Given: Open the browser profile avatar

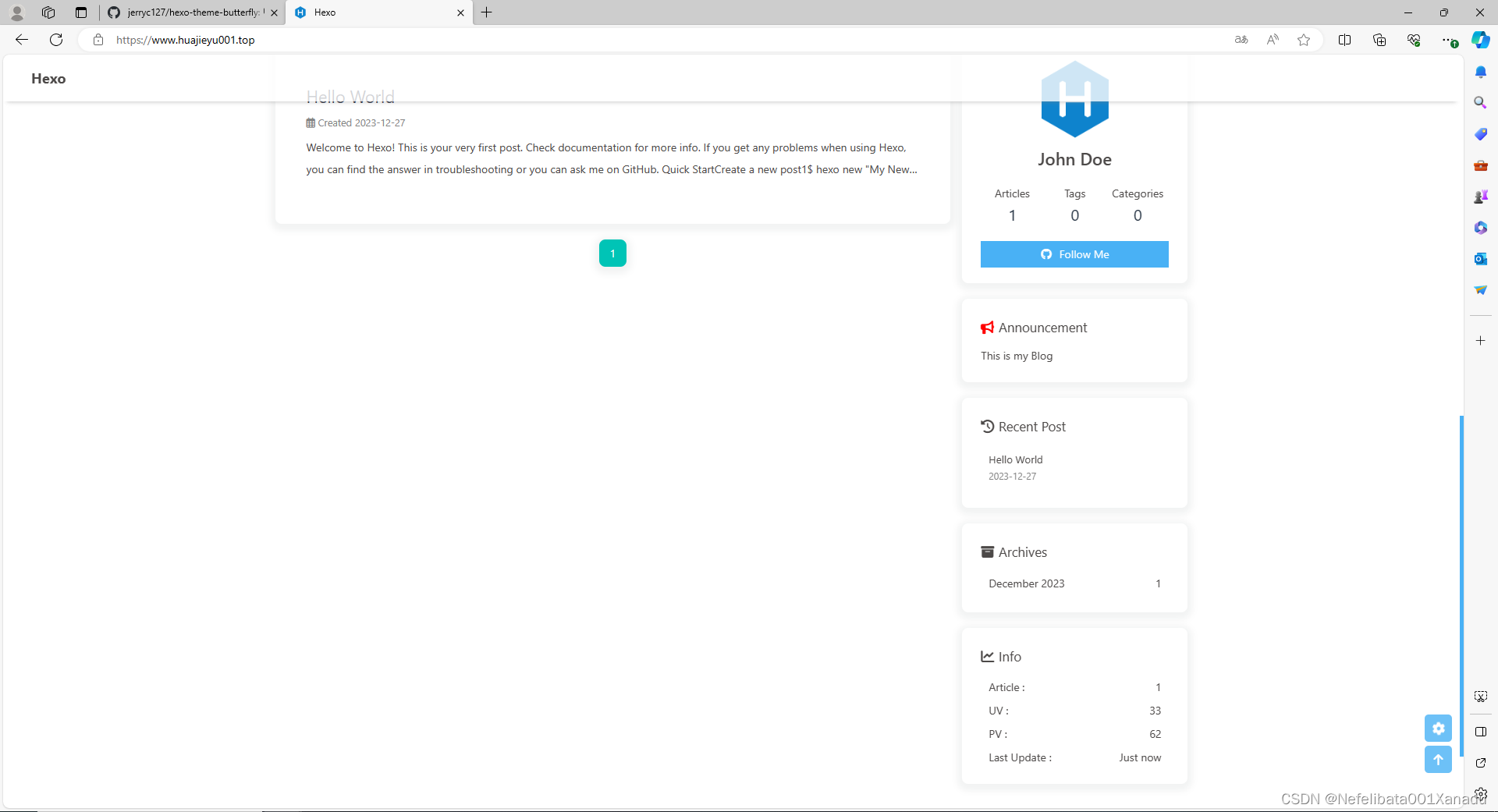Looking at the screenshot, I should coord(16,12).
